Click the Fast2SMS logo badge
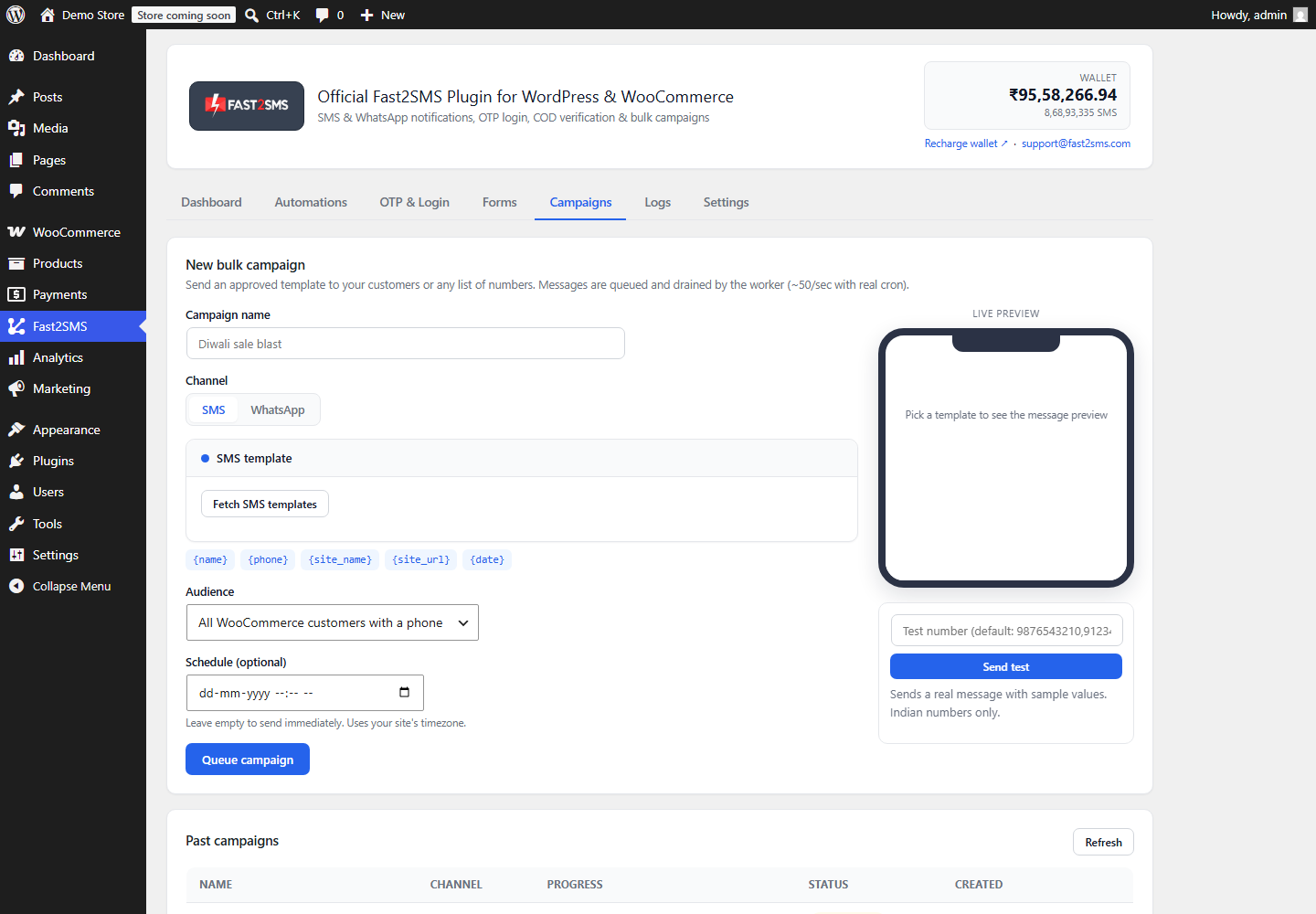This screenshot has height=914, width=1316. coord(247,106)
